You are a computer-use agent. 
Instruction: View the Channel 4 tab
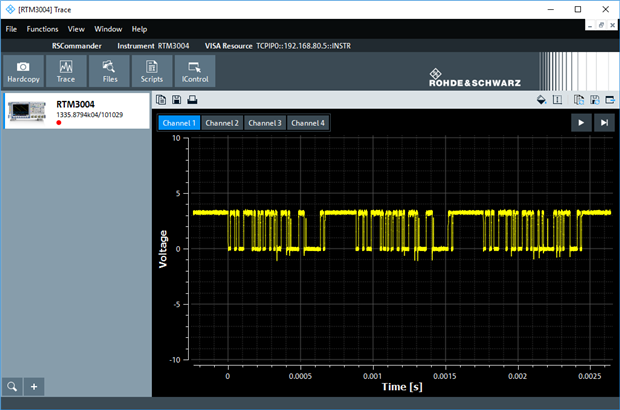(308, 123)
